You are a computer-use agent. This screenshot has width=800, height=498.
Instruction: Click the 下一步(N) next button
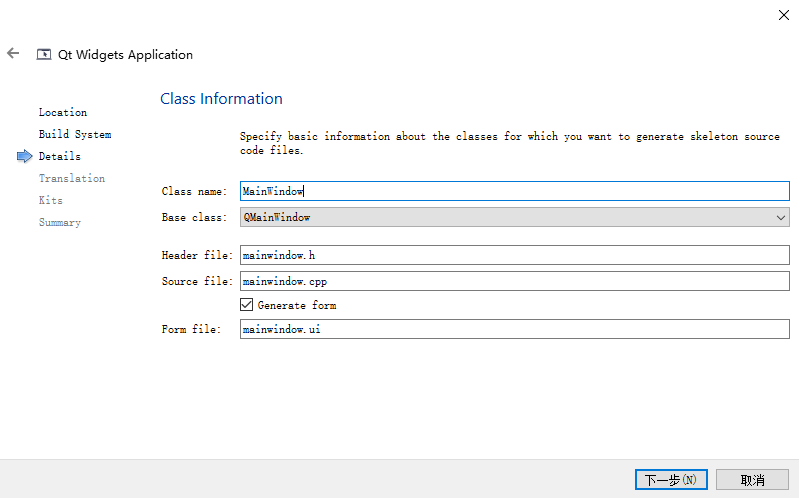point(671,480)
